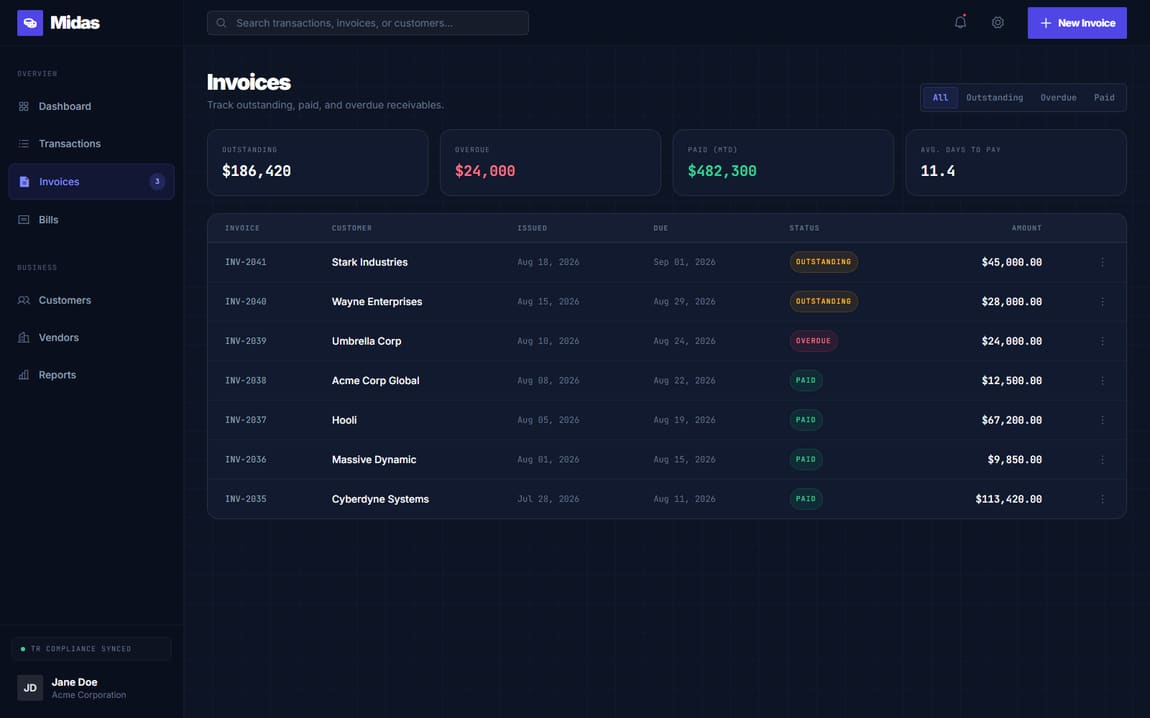Click issued date Jul 28, 2026
The height and width of the screenshot is (718, 1150).
[548, 499]
